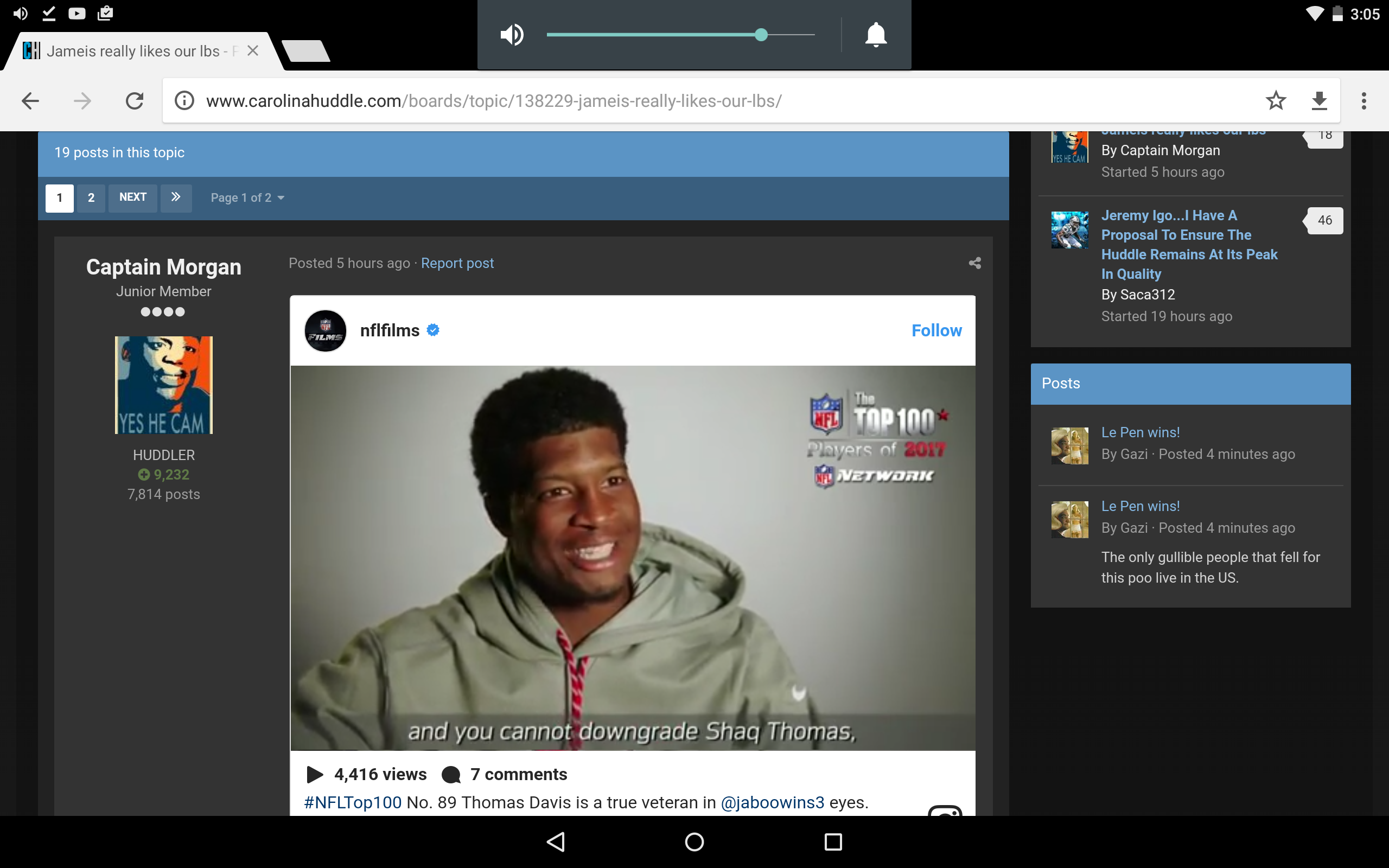The width and height of the screenshot is (1389, 868).
Task: Share Captain Morgan's post
Action: point(974,263)
